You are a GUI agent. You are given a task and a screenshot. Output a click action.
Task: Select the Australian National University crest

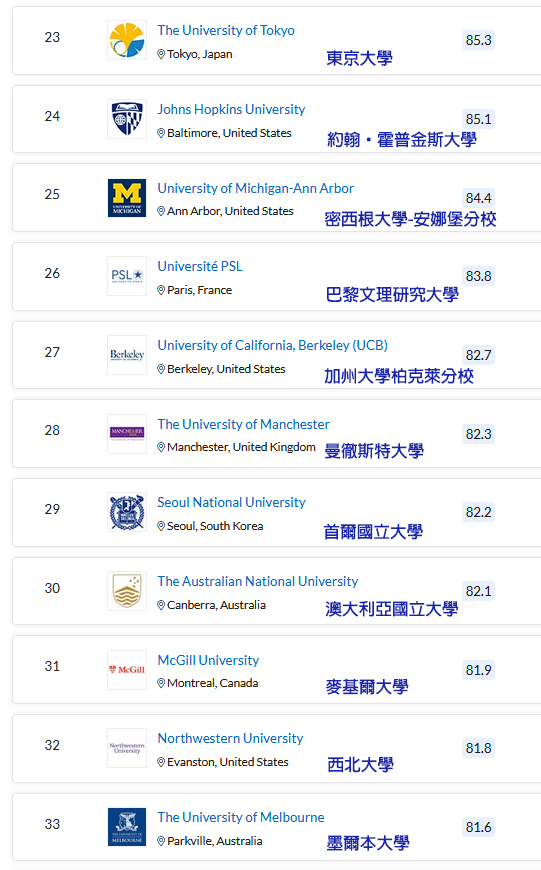tap(127, 591)
